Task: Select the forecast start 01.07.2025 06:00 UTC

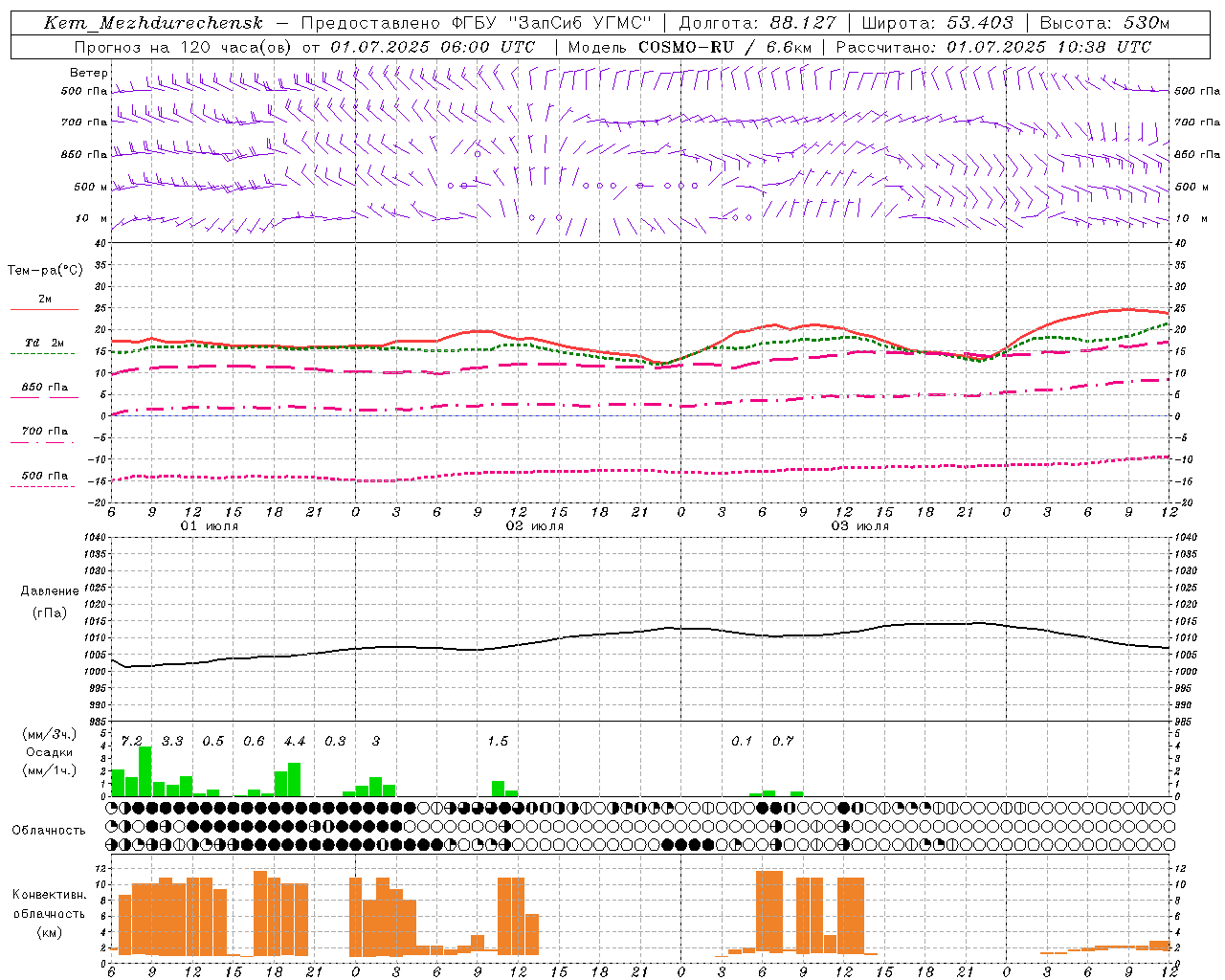Action: tap(433, 47)
